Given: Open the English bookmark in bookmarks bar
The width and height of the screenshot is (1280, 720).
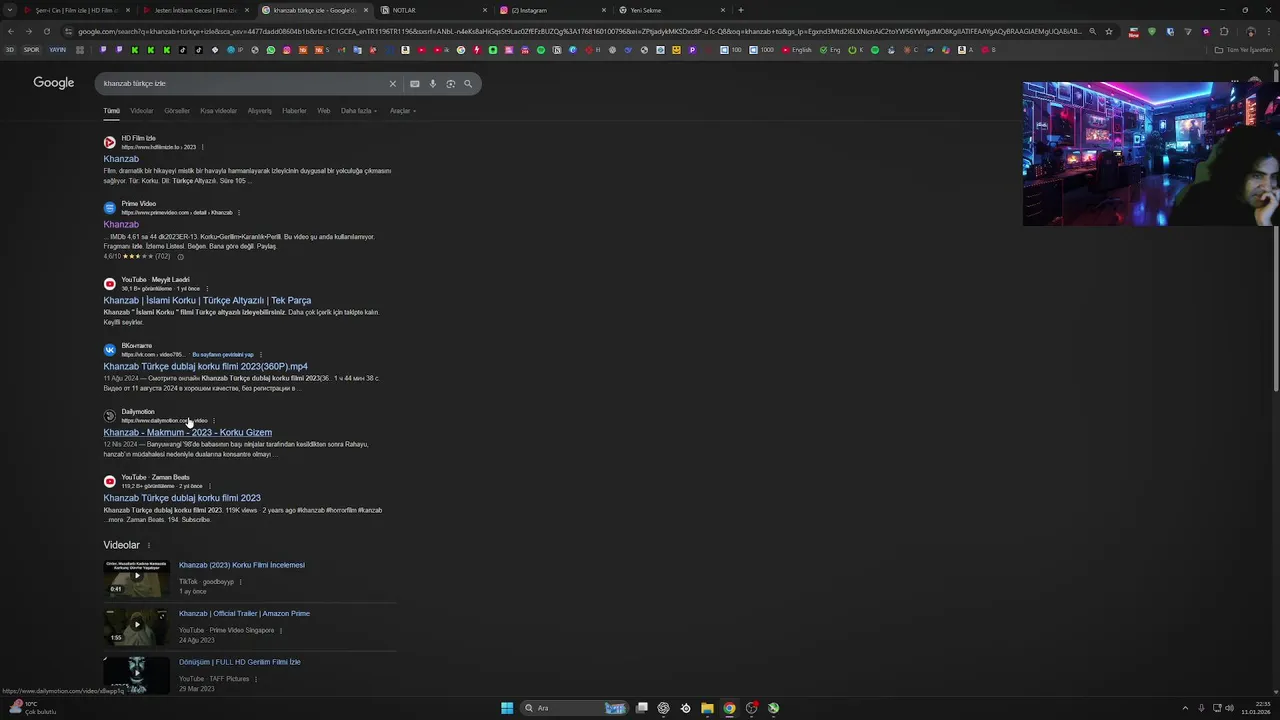Looking at the screenshot, I should (x=797, y=50).
